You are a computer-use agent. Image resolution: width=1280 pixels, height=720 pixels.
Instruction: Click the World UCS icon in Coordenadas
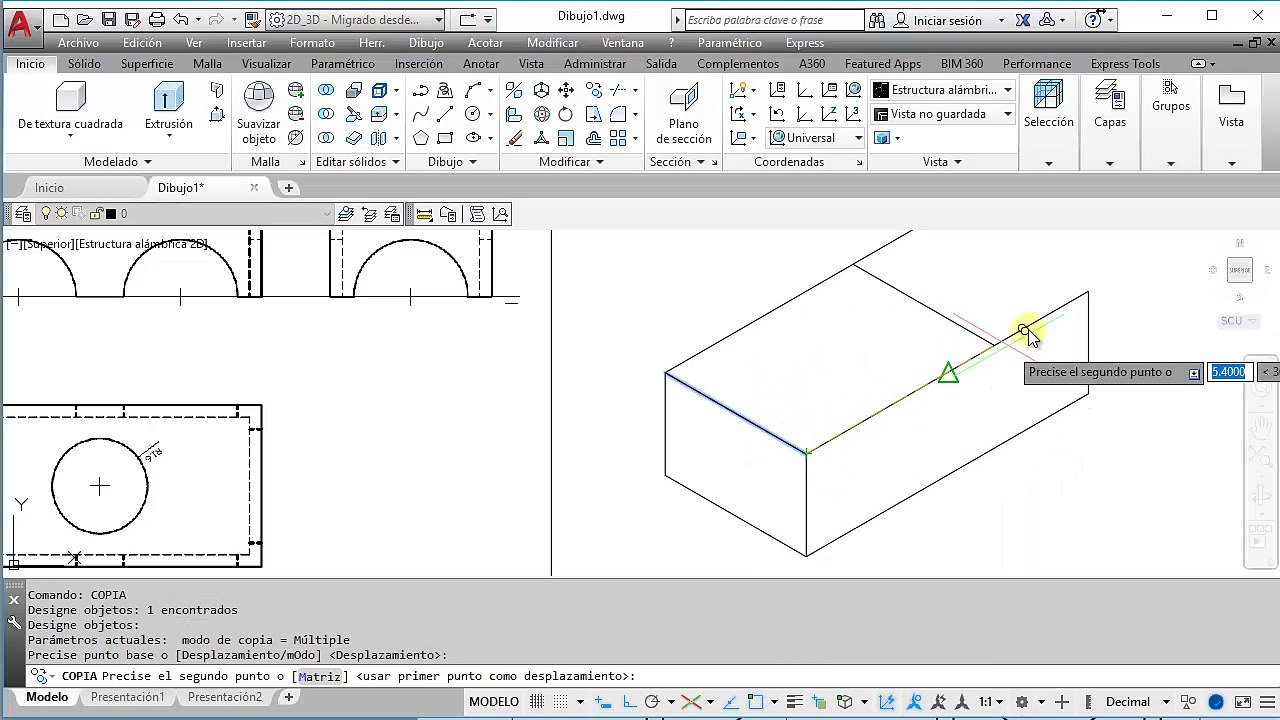coord(853,90)
